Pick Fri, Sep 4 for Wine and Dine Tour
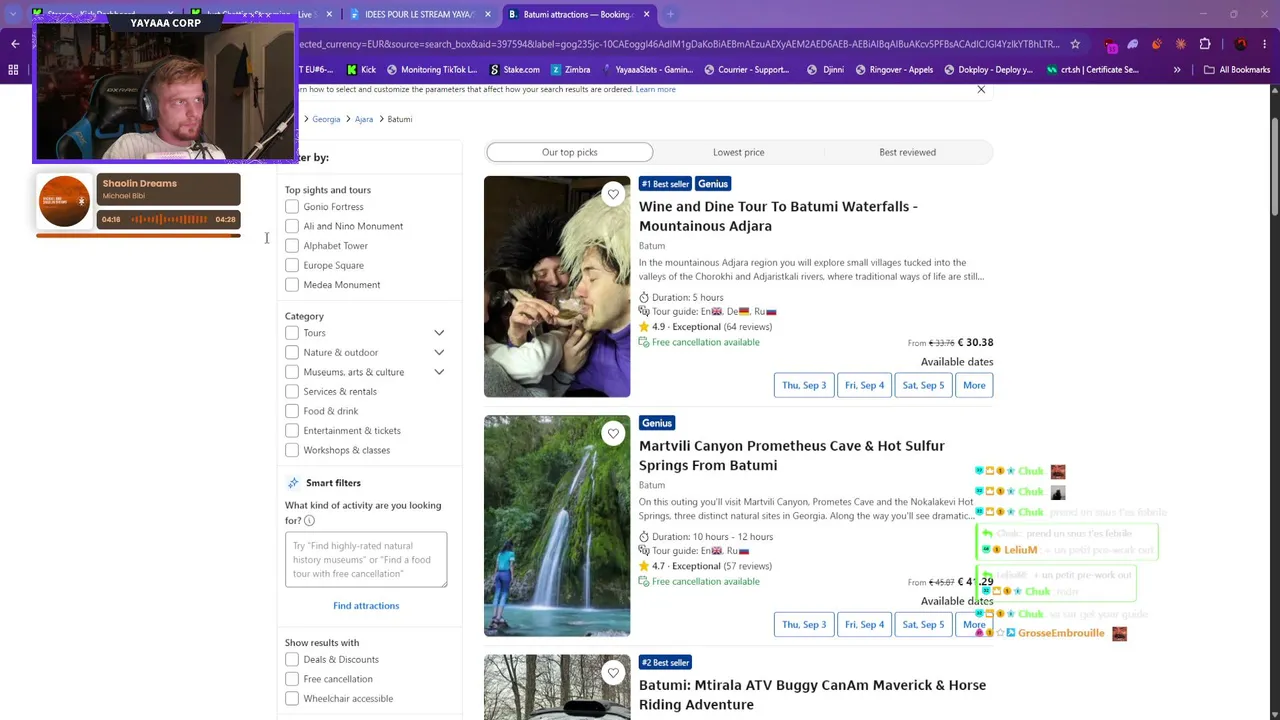Viewport: 1280px width, 720px height. pos(865,385)
